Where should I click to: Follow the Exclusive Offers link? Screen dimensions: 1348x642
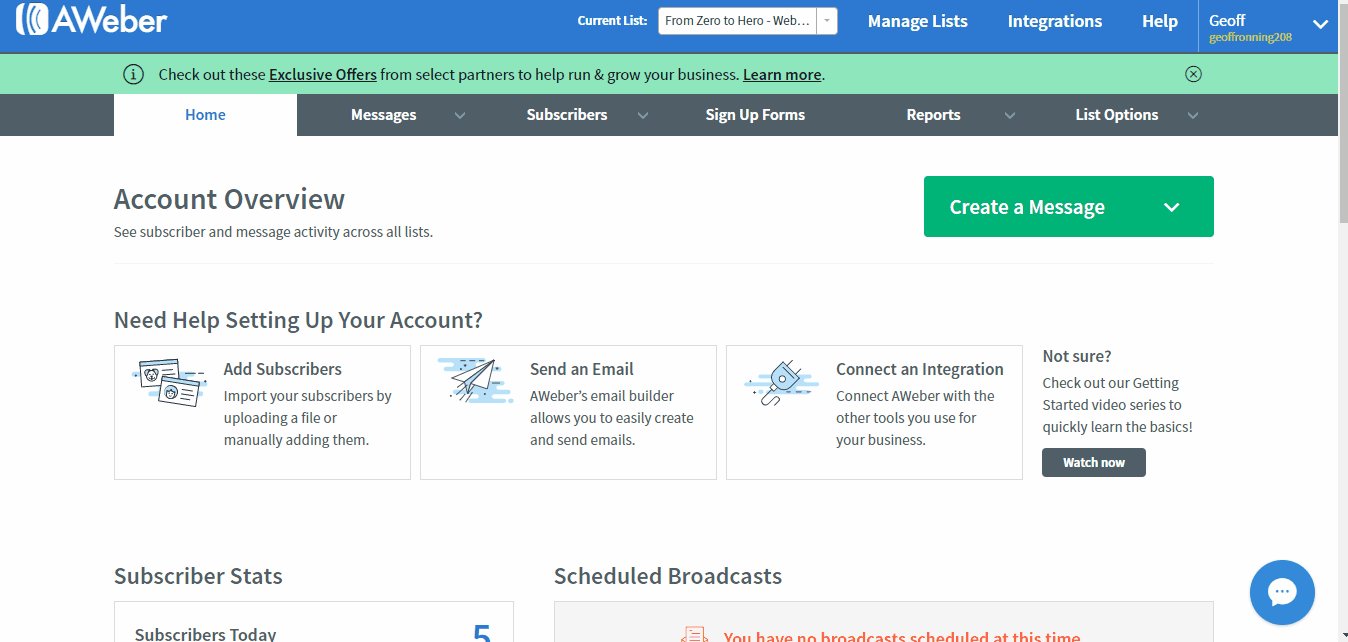pos(323,74)
